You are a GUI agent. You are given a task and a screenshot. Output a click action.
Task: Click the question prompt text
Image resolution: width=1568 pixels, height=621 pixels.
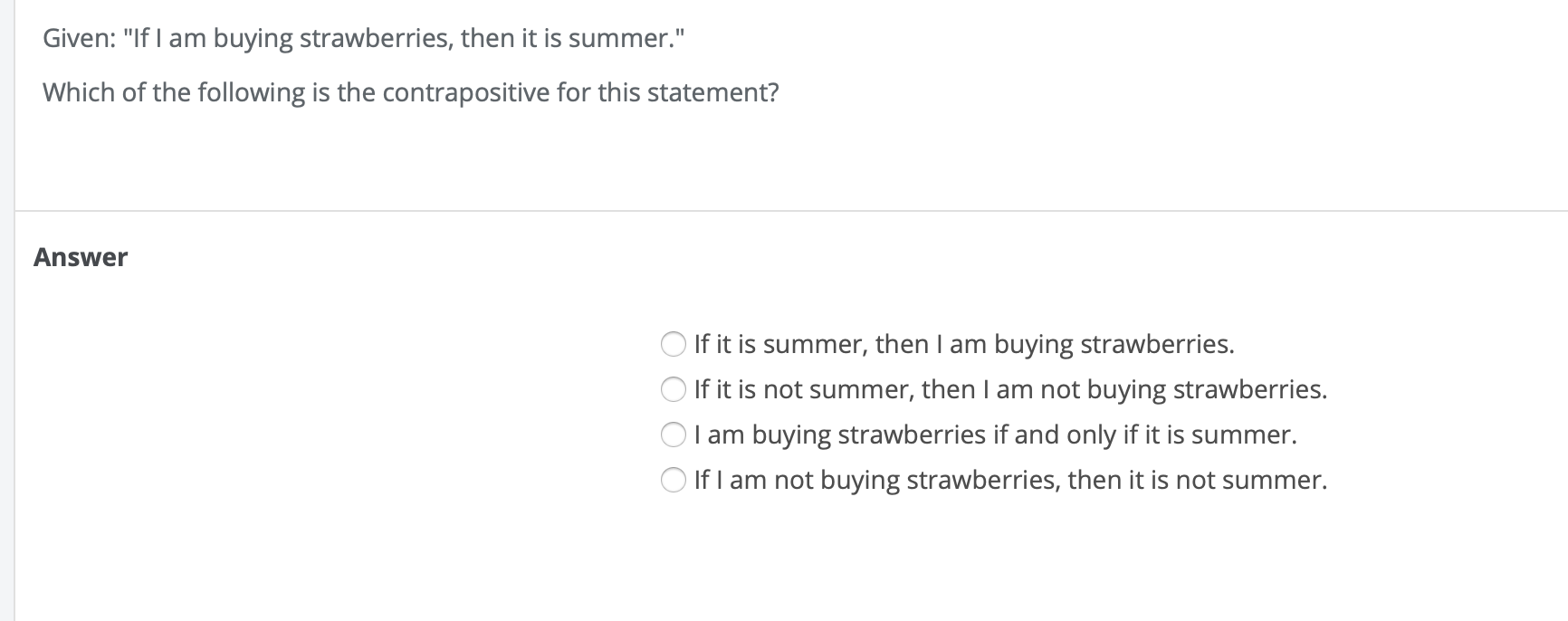412,91
